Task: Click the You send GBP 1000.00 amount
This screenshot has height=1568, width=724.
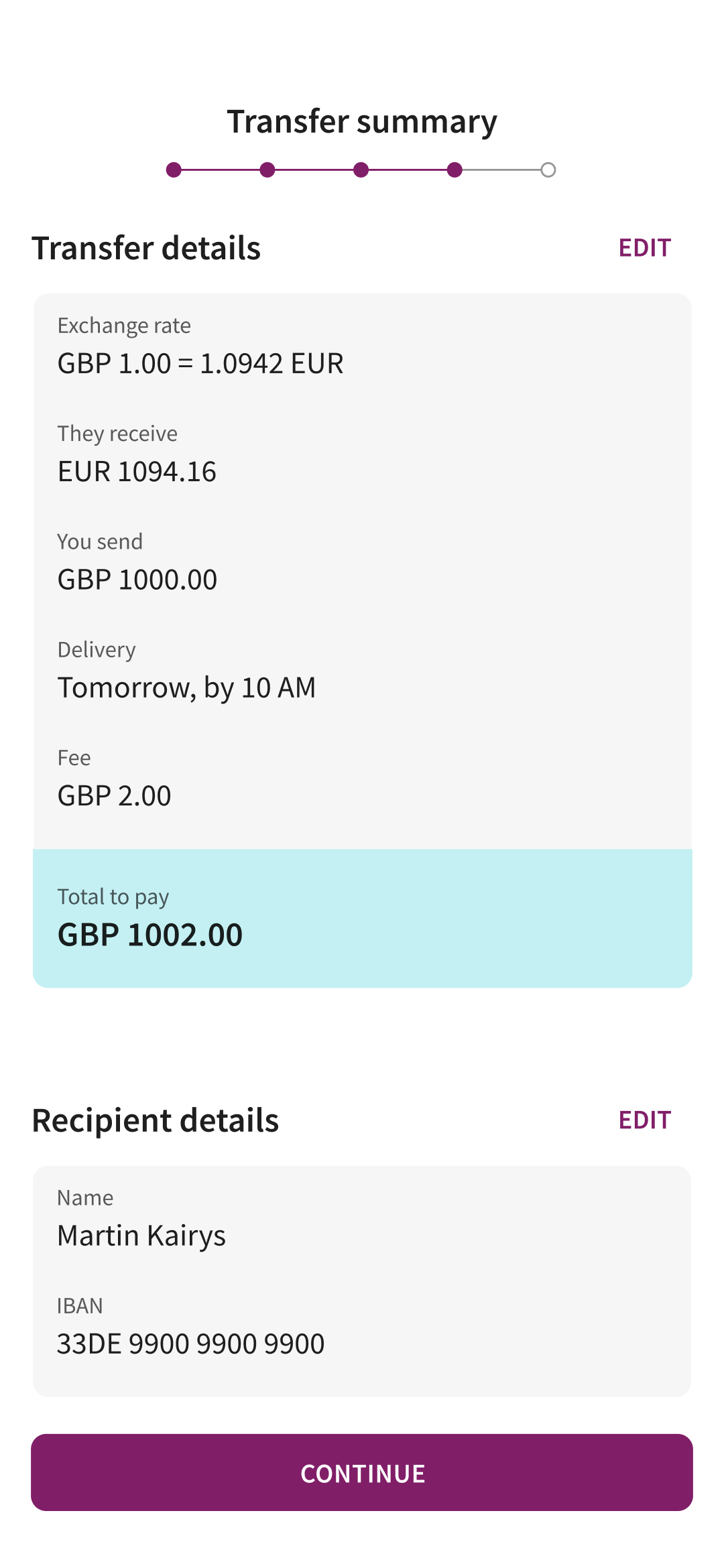Action: (137, 580)
